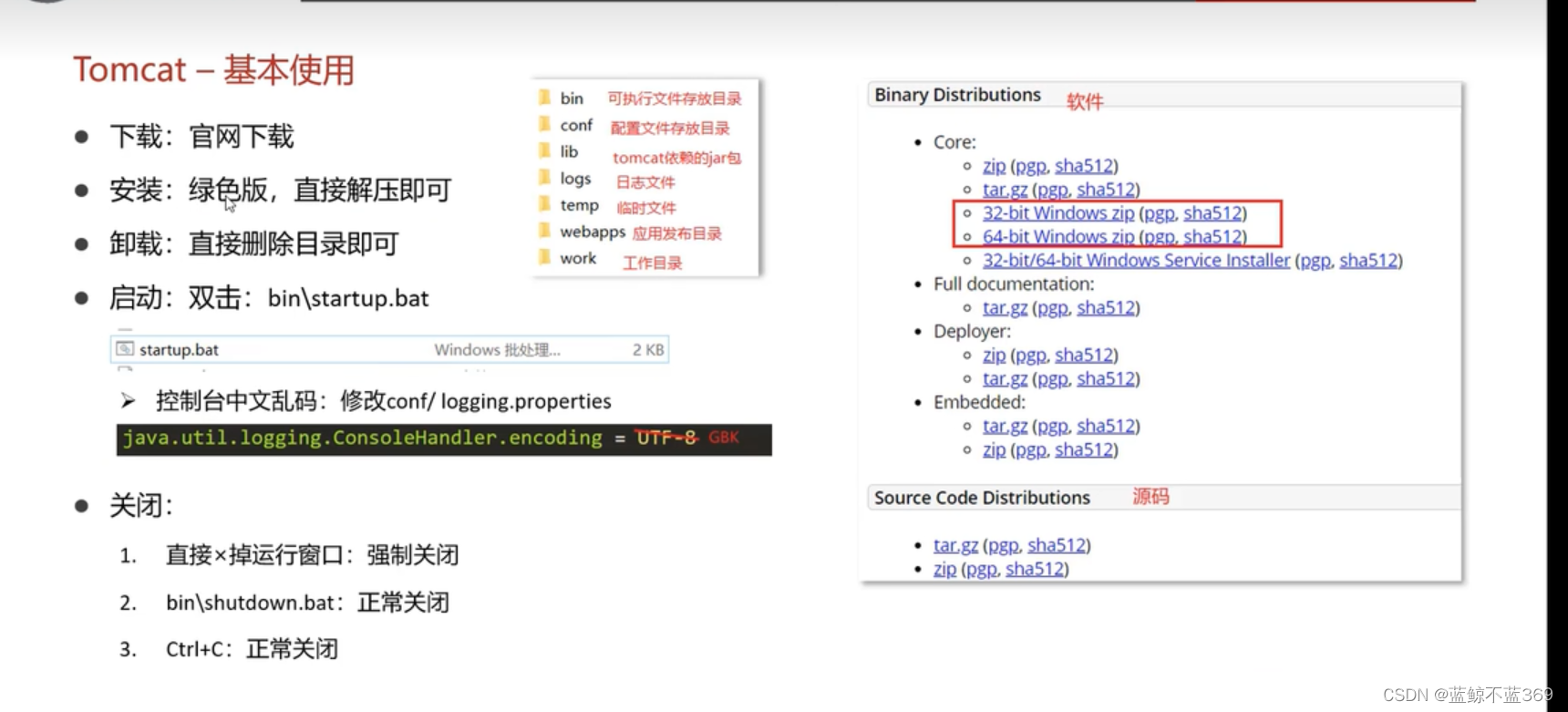Click the '直接×掉运行窗口：强制关闭' item

point(312,555)
